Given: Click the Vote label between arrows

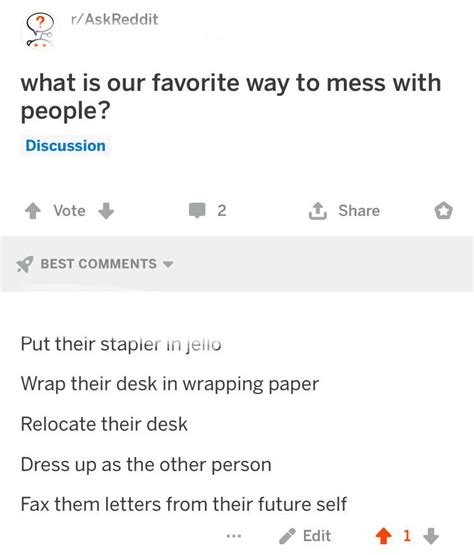Looking at the screenshot, I should click(x=69, y=211).
